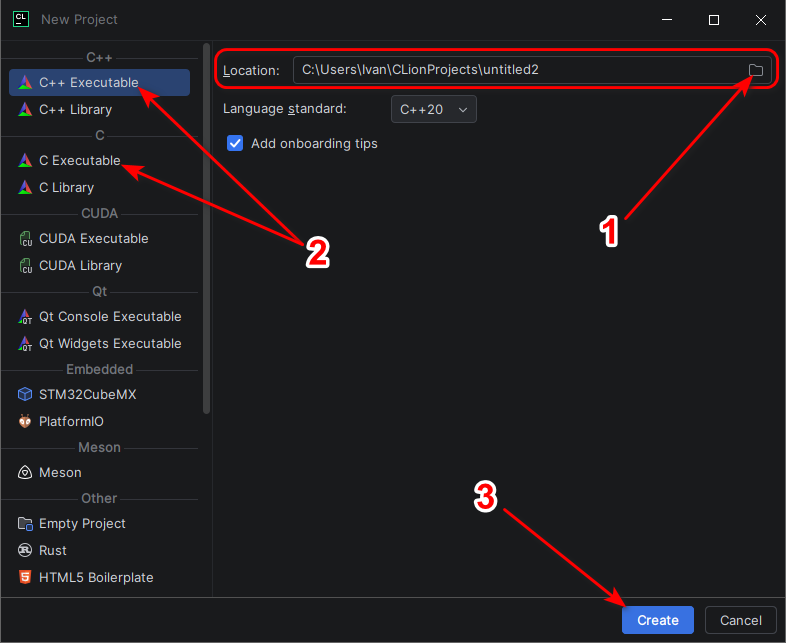
Task: Uncheck Add onboarding tips
Action: 235,143
